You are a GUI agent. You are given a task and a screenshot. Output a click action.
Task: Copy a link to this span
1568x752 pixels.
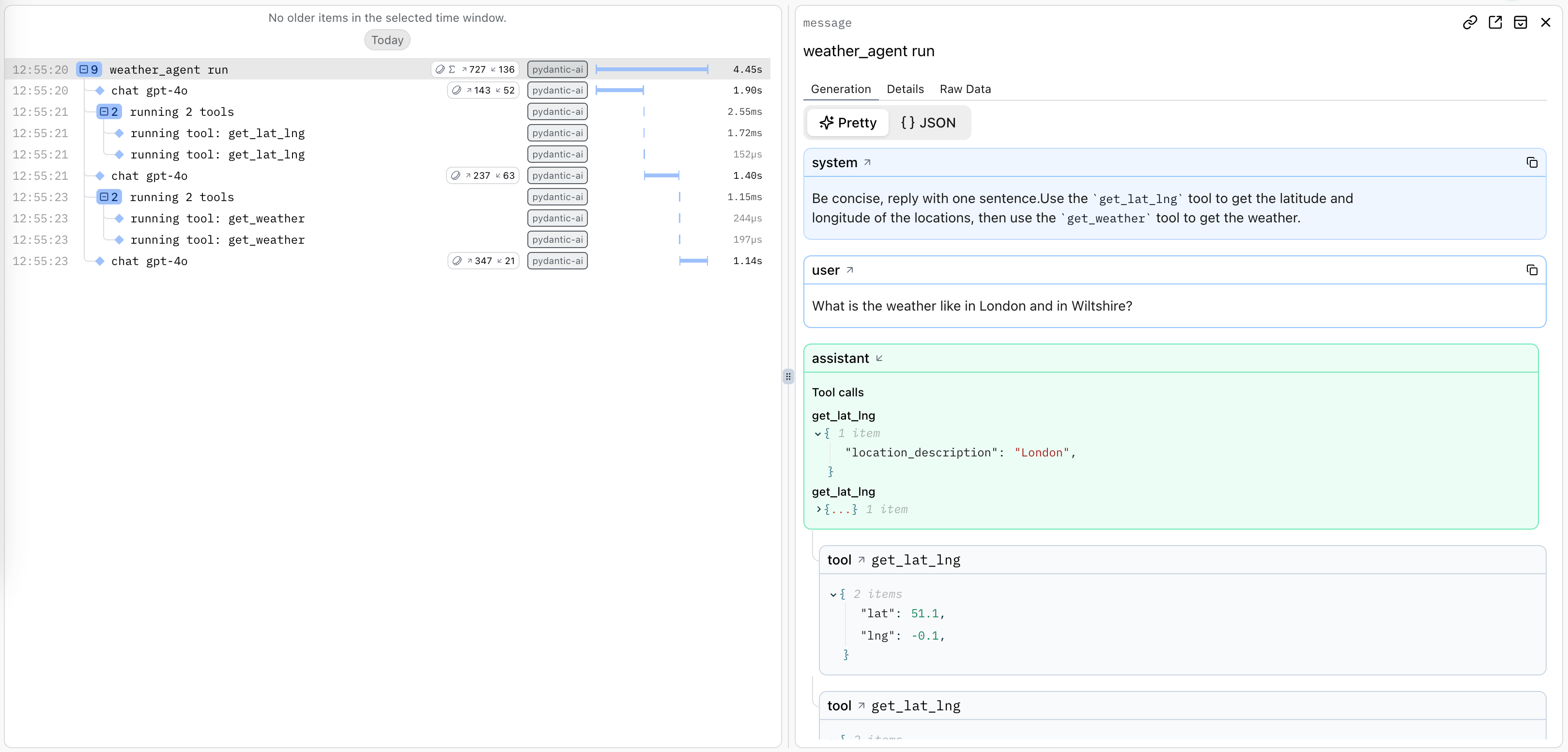click(1471, 22)
